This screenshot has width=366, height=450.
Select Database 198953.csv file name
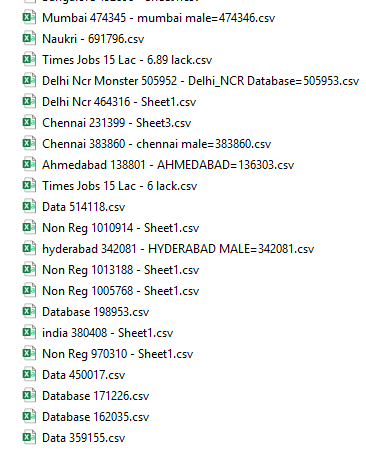pyautogui.click(x=96, y=312)
